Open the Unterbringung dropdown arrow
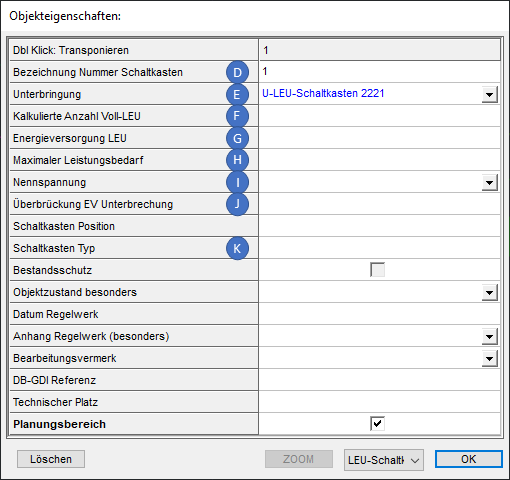Viewport: 510px width, 480px height. coord(489,94)
